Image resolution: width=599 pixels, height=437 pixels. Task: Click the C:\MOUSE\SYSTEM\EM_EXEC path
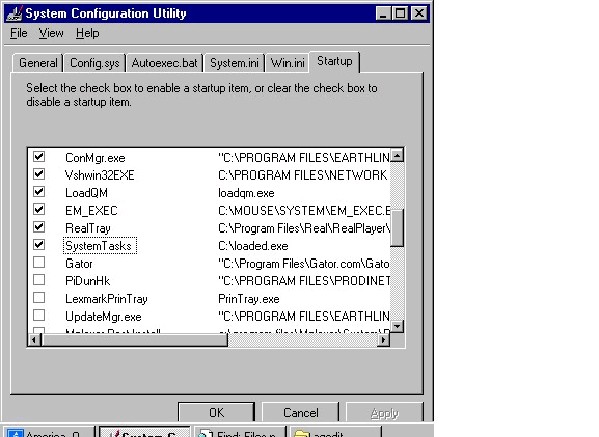(304, 210)
